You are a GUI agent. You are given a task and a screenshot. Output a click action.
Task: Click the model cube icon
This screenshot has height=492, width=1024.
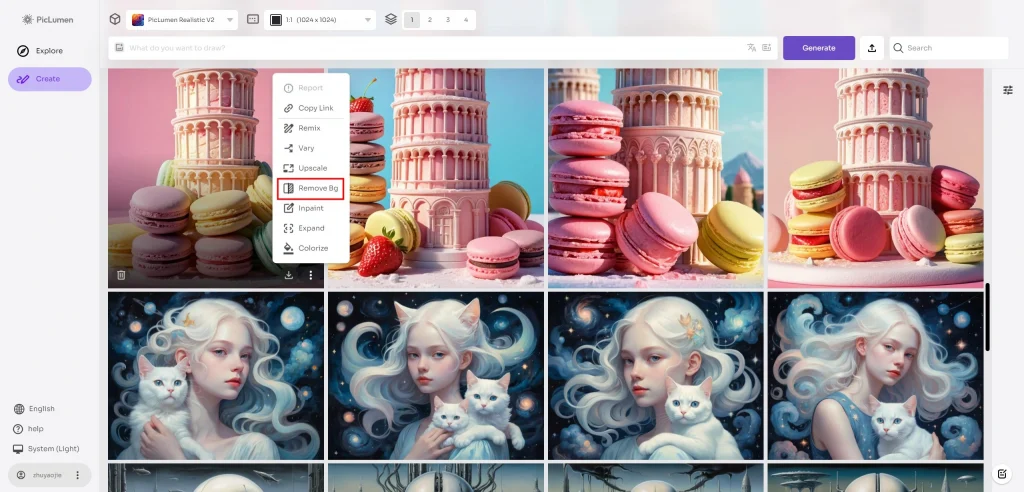[115, 20]
